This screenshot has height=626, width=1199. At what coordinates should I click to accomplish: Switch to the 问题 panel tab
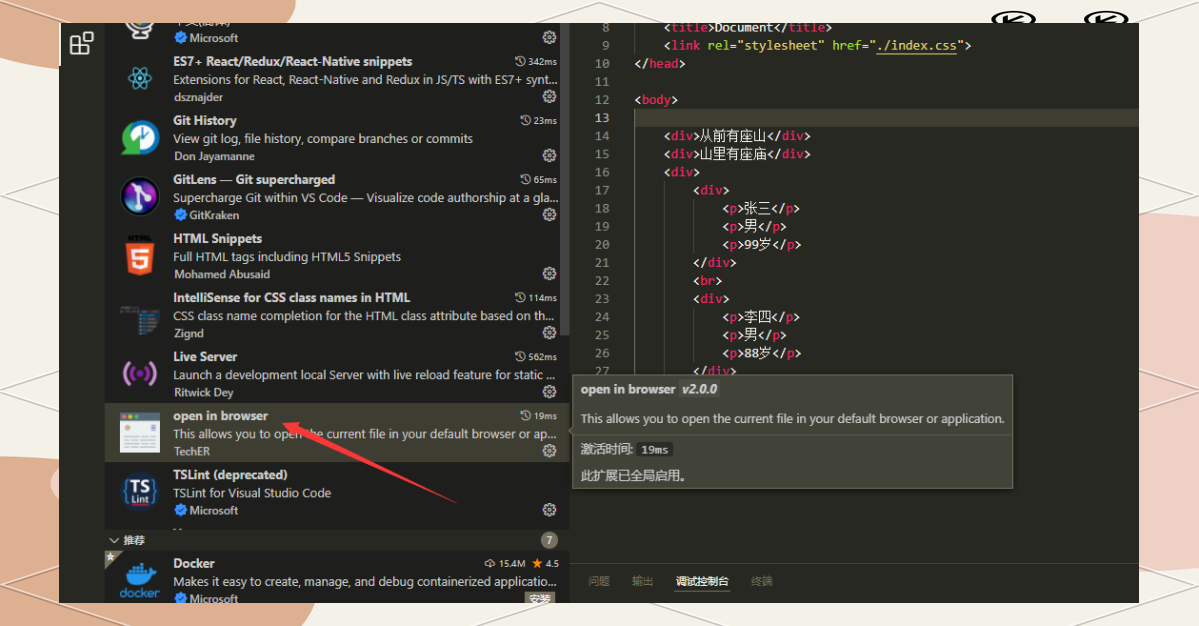pyautogui.click(x=599, y=581)
